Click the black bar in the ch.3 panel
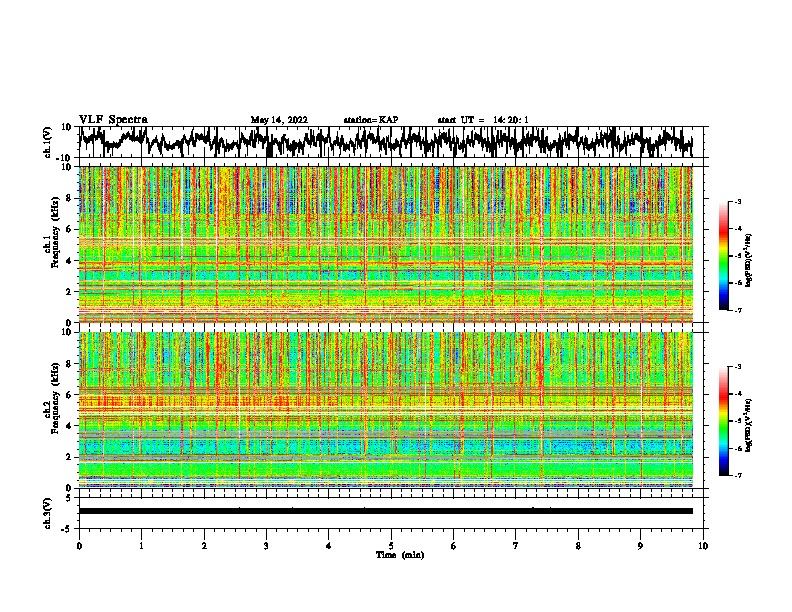The image size is (792, 612). click(x=386, y=511)
